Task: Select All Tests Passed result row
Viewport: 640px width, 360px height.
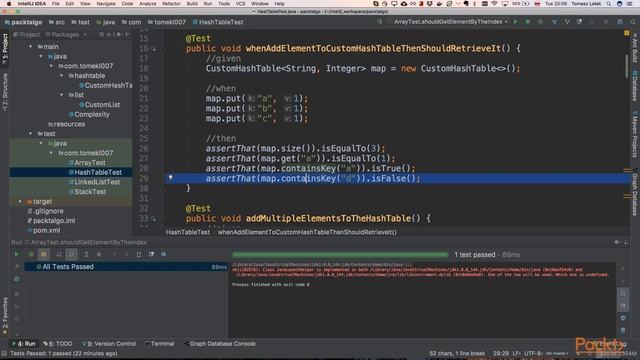Action: click(126, 267)
